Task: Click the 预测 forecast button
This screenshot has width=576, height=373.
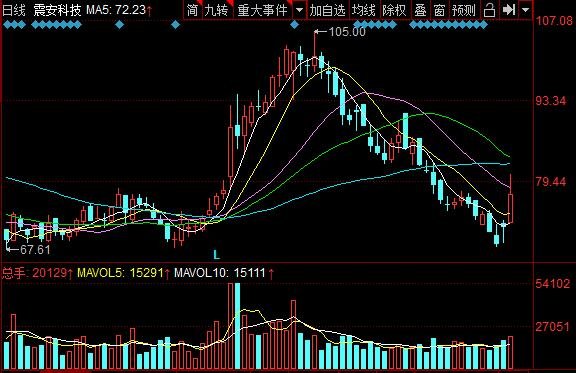Action: pyautogui.click(x=464, y=10)
